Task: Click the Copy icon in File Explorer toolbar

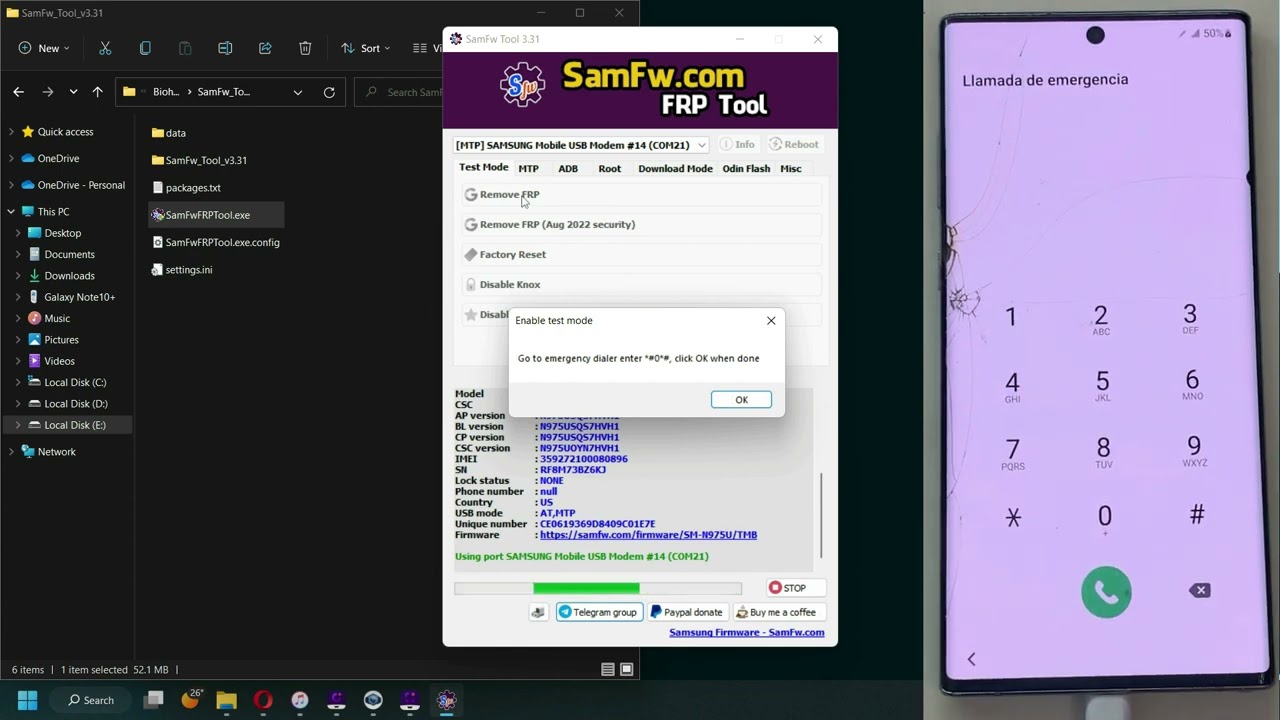Action: coord(145,48)
